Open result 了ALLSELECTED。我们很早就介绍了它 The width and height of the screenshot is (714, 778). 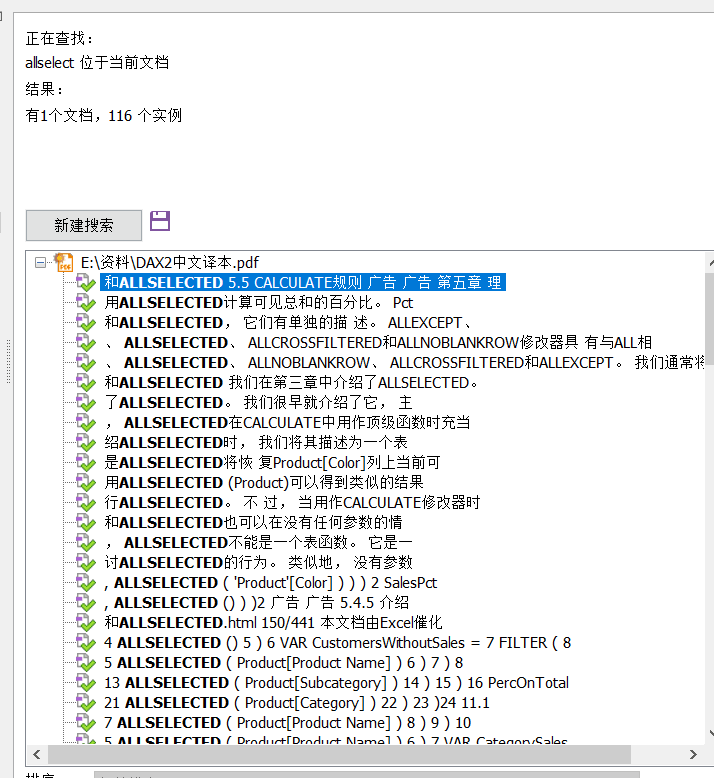click(259, 402)
